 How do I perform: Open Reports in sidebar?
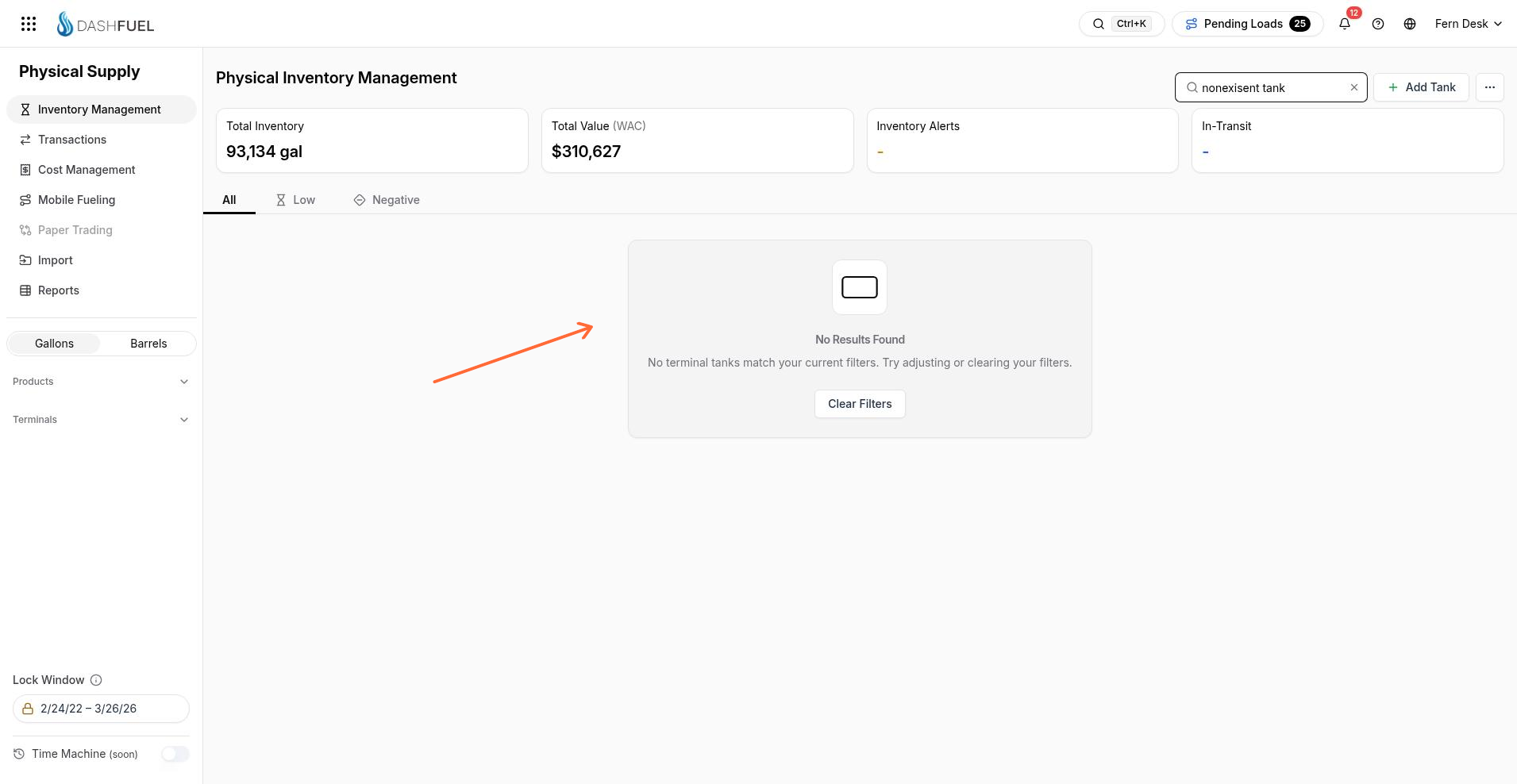102,290
